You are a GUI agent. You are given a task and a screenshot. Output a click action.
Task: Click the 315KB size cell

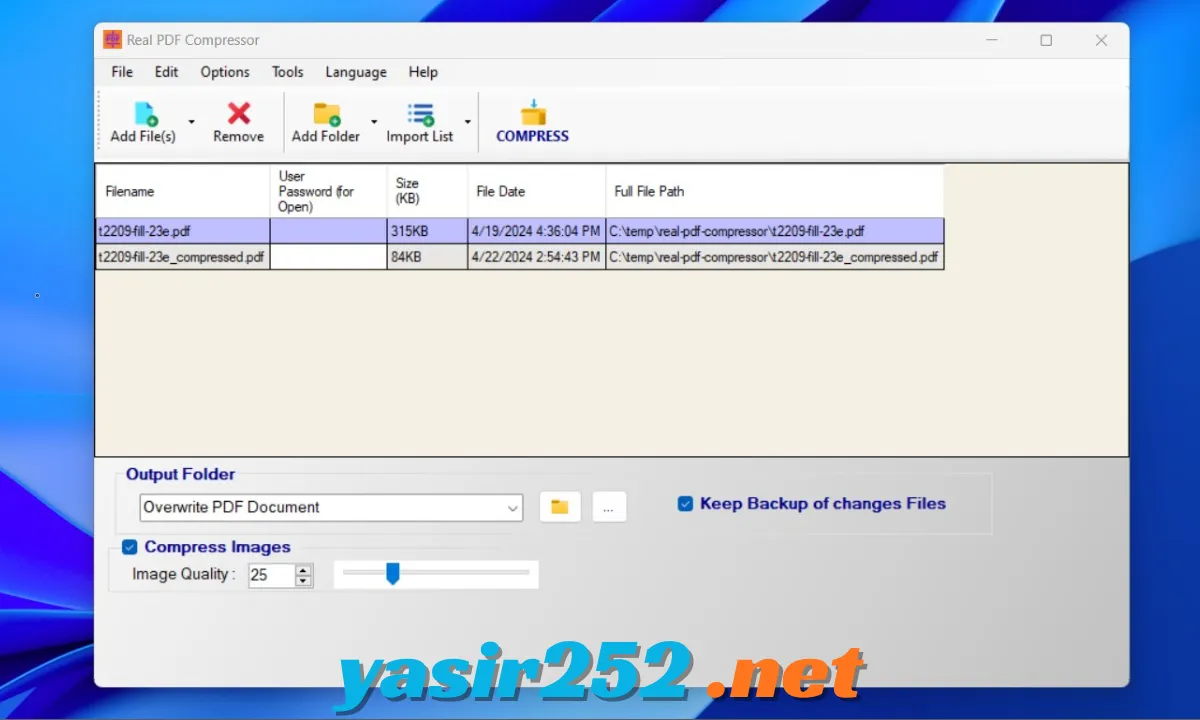(x=428, y=231)
